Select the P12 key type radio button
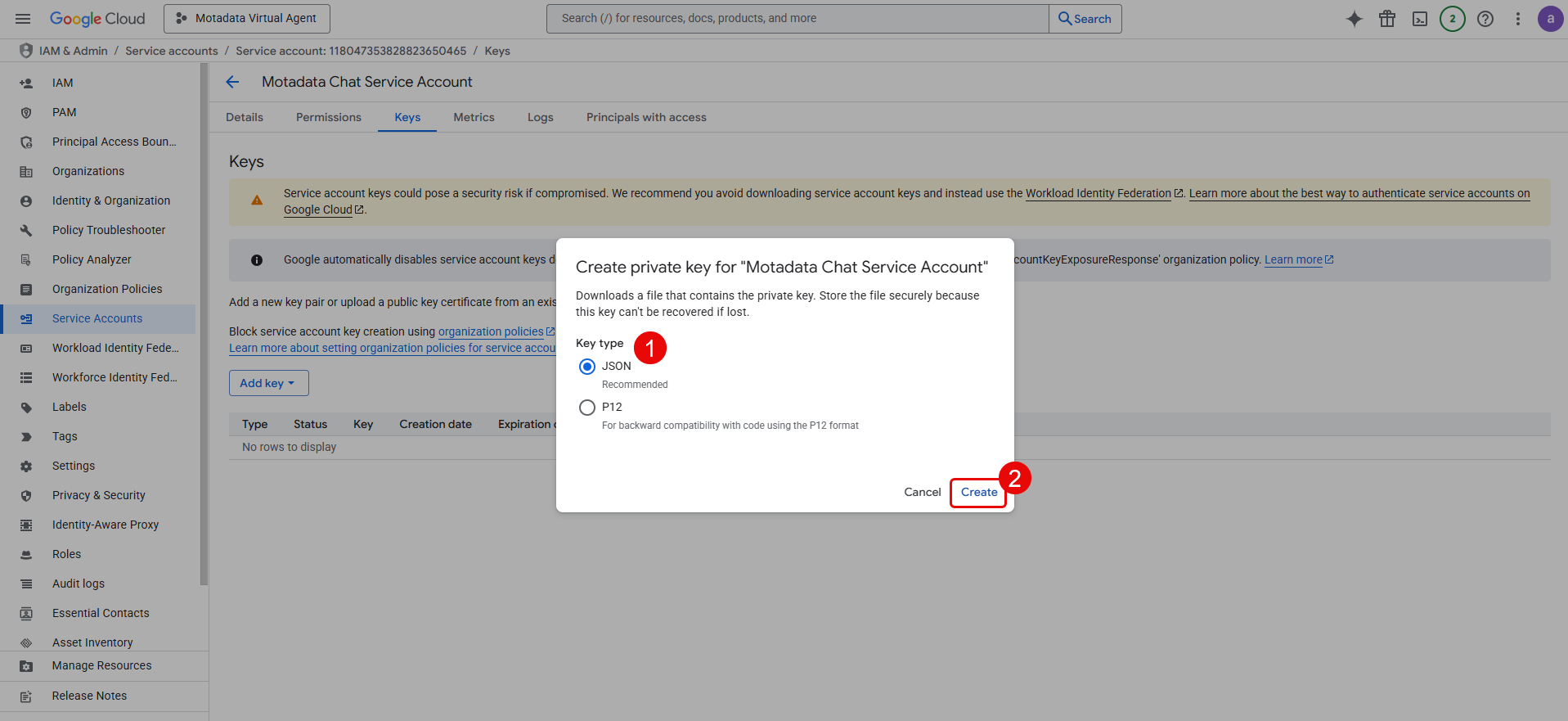 pyautogui.click(x=587, y=408)
